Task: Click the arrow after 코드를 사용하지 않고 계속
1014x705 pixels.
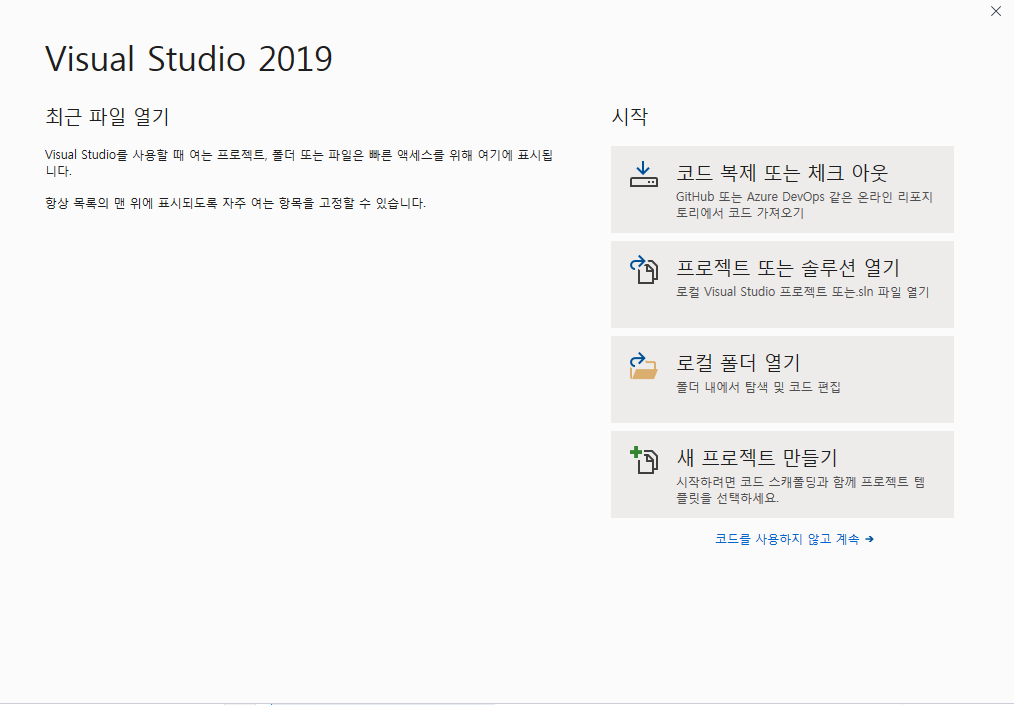Action: click(x=869, y=539)
